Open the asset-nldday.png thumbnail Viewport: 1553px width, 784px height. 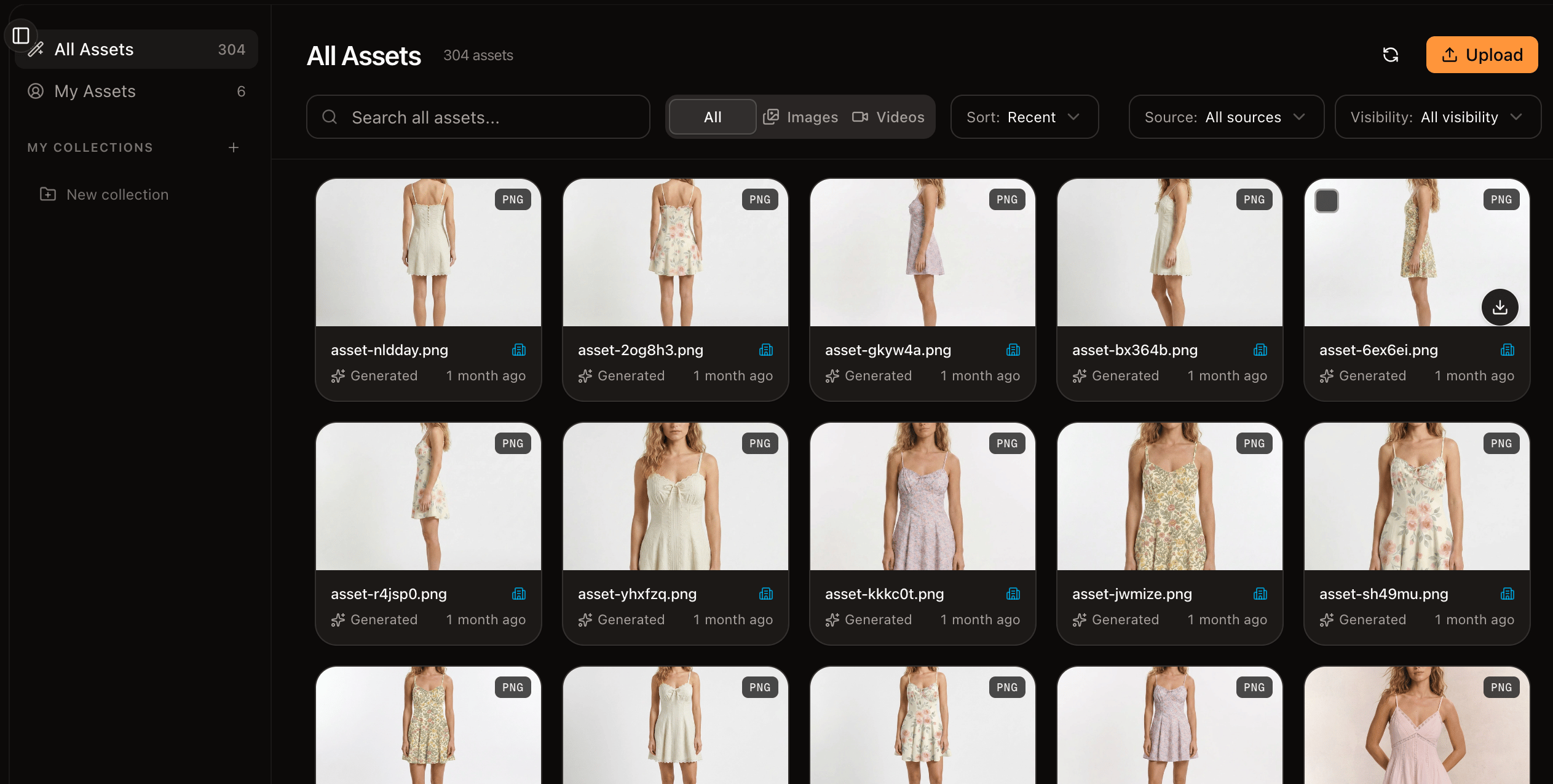pyautogui.click(x=429, y=253)
